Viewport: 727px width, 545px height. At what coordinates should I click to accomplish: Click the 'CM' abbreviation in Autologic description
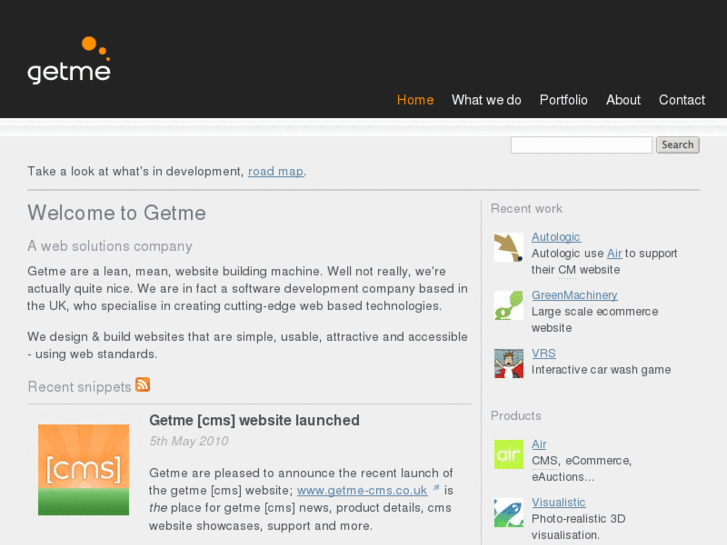pyautogui.click(x=567, y=270)
